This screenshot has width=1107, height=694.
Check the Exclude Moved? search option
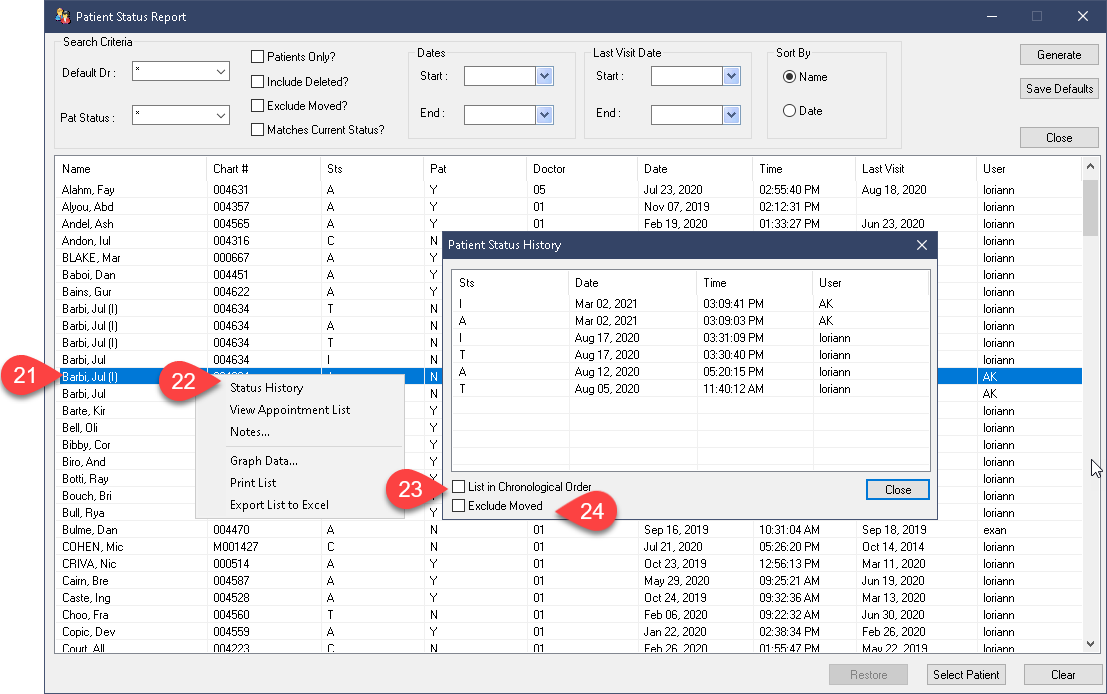(258, 105)
